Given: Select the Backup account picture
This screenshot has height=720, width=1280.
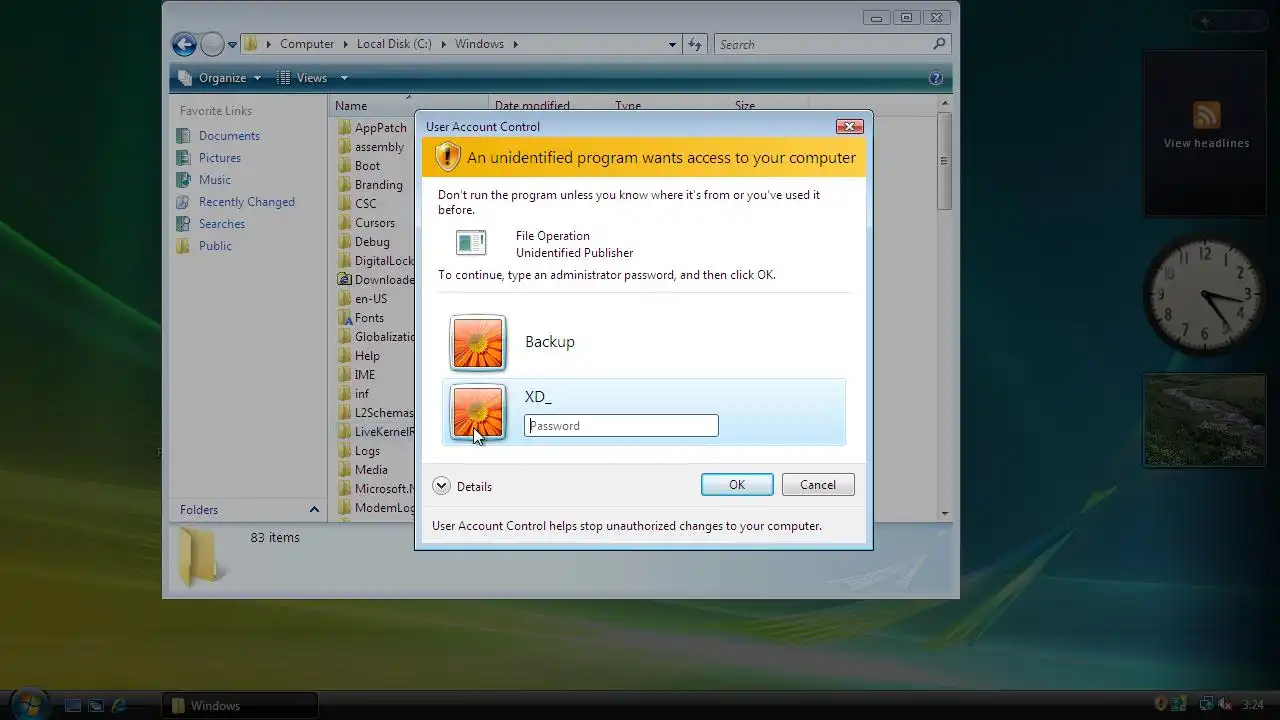Looking at the screenshot, I should (x=478, y=342).
